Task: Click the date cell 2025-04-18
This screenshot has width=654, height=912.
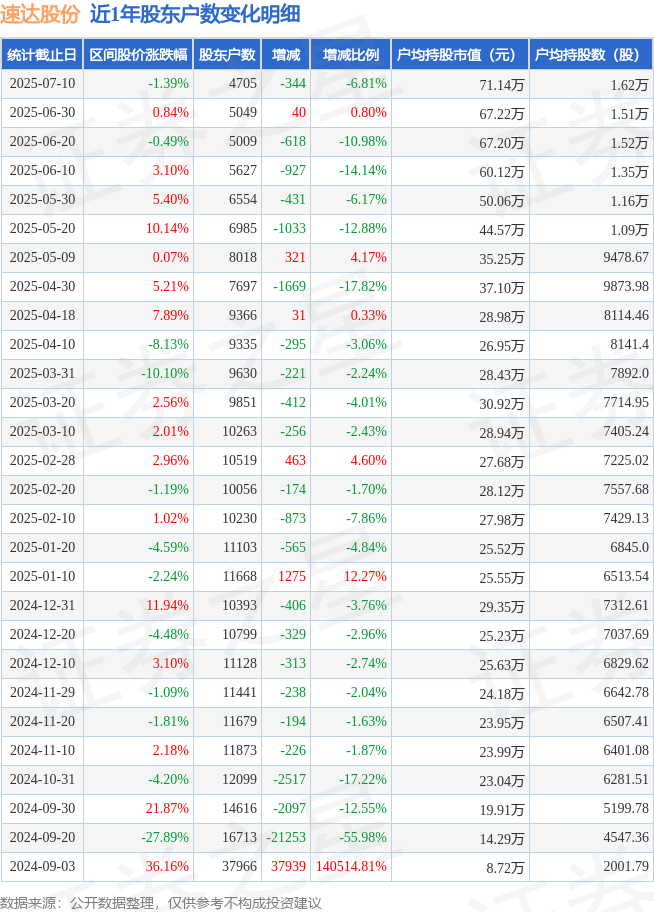Action: 42,315
